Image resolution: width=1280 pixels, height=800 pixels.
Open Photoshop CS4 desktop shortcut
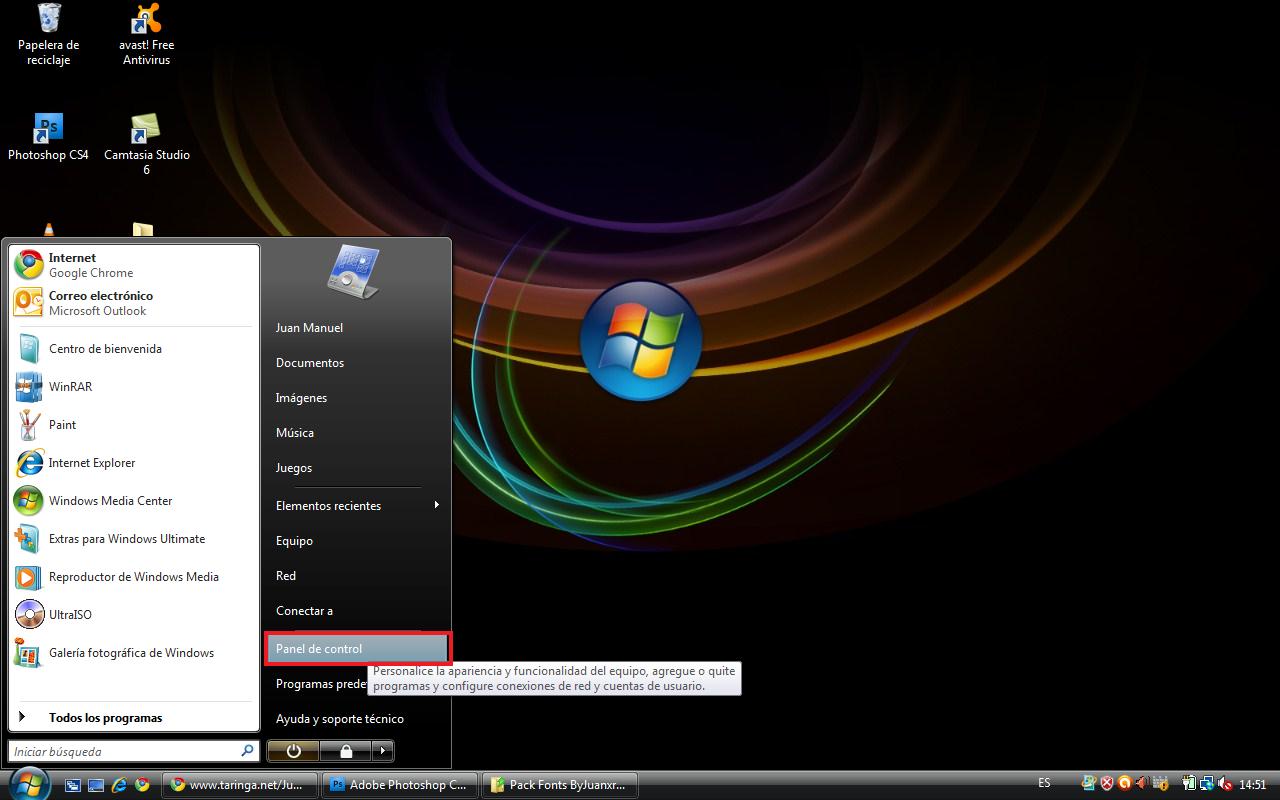(x=48, y=138)
